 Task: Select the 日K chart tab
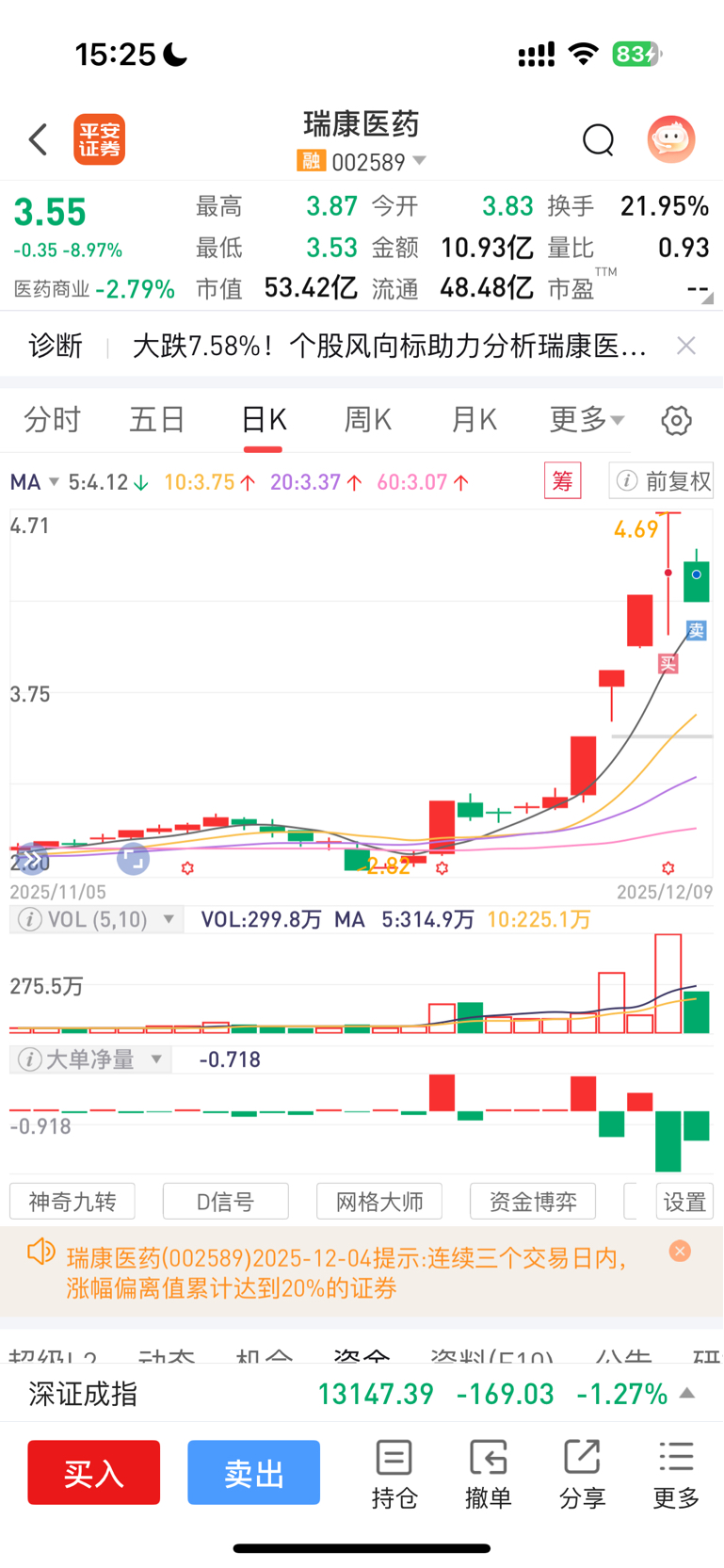(x=264, y=420)
